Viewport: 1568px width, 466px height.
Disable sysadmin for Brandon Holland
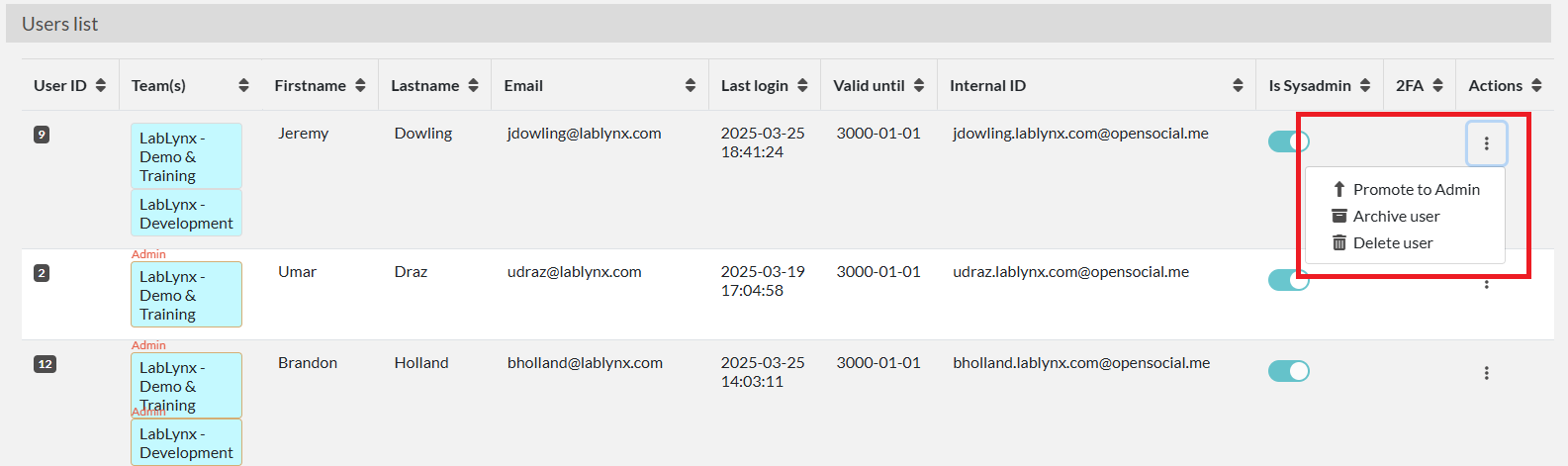point(1288,371)
